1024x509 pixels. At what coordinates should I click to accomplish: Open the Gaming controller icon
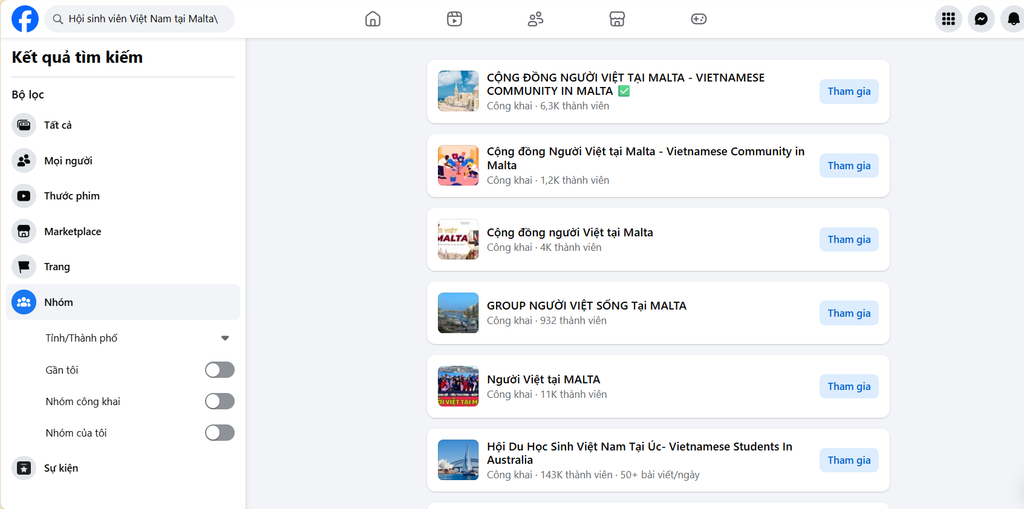[699, 19]
